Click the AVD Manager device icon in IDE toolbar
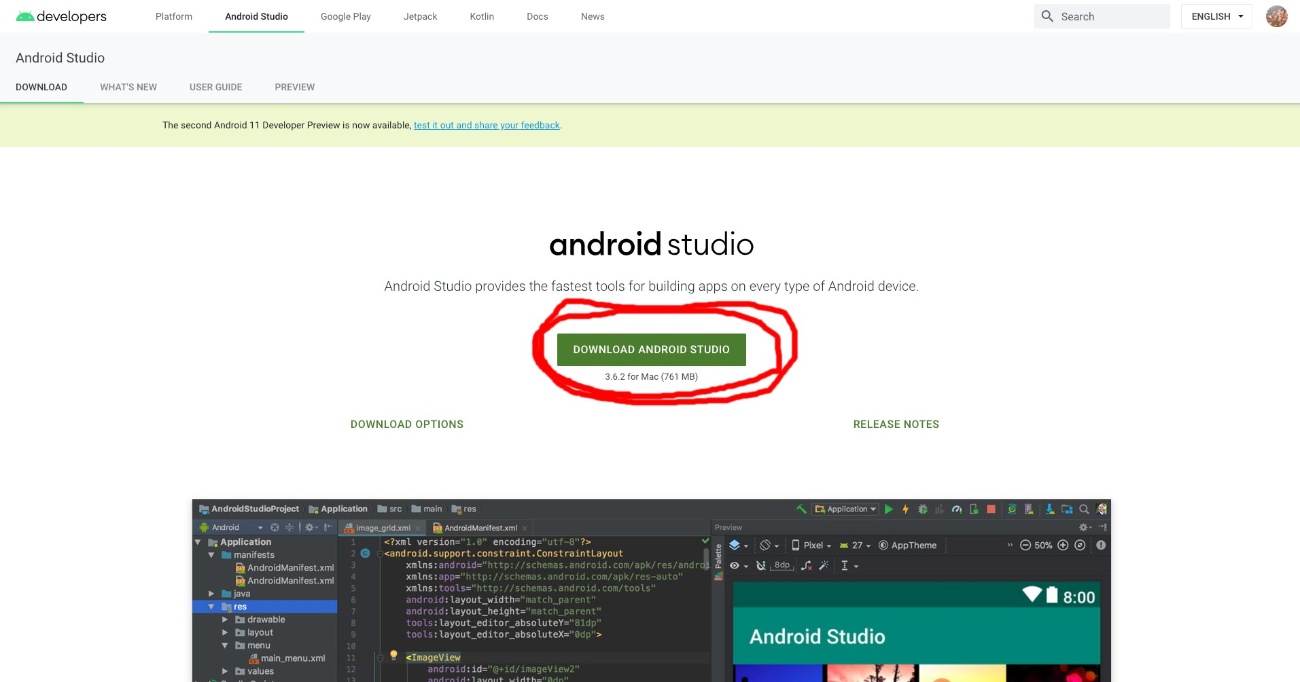Image resolution: width=1300 pixels, height=682 pixels. 1028,509
